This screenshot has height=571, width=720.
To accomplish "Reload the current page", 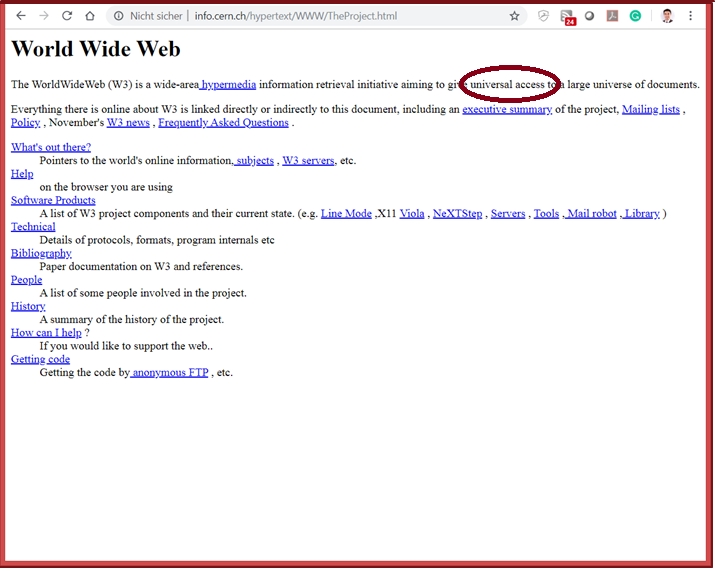I will click(x=67, y=16).
